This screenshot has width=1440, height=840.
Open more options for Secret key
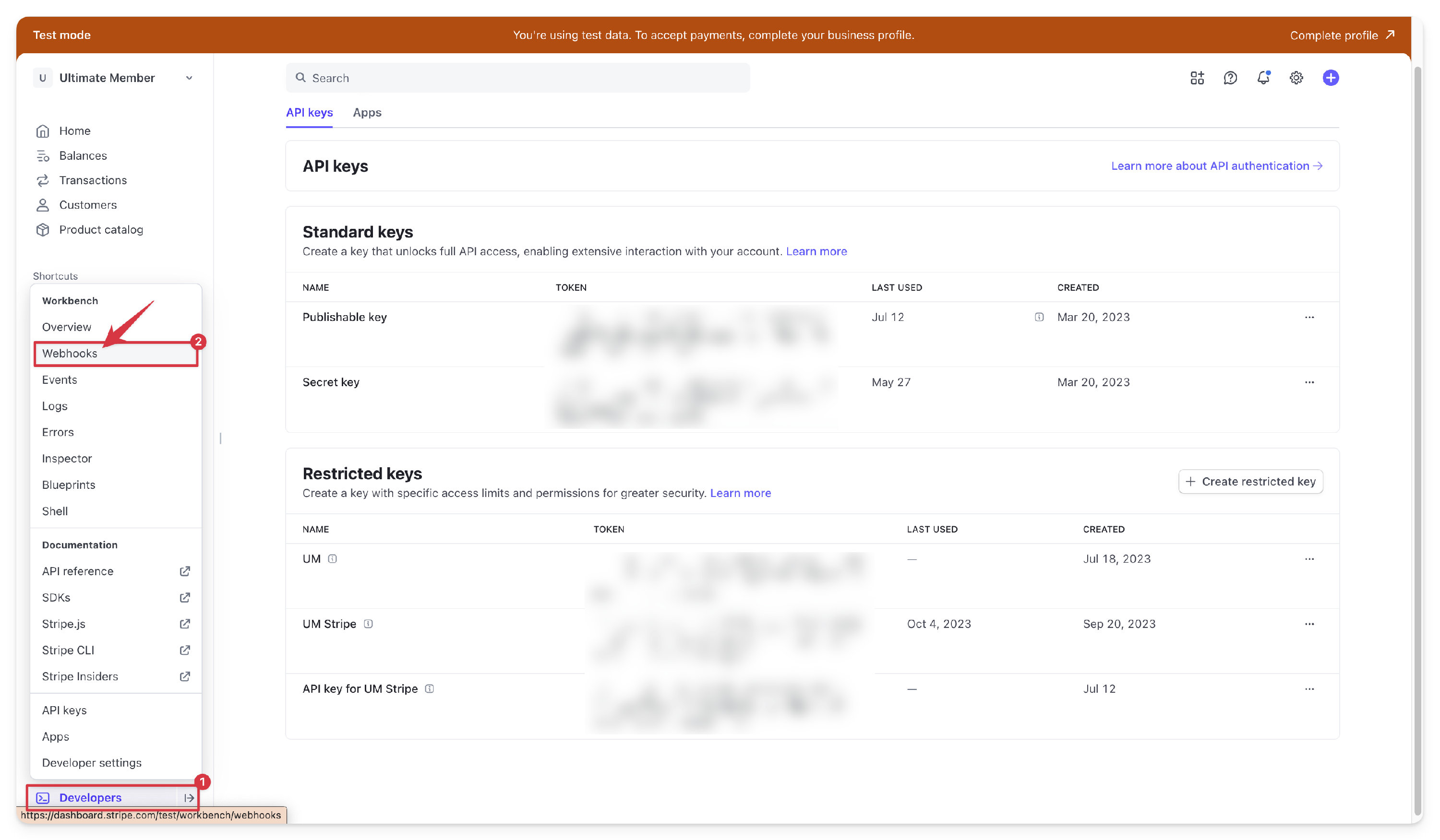point(1309,382)
